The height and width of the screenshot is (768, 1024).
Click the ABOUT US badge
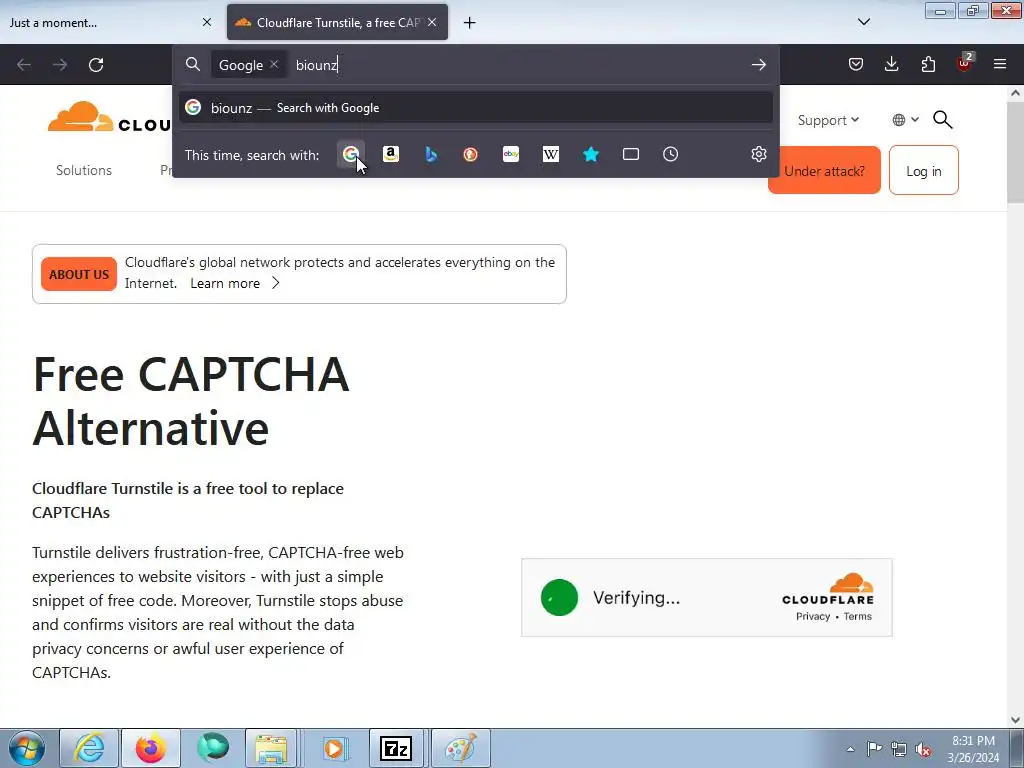(x=78, y=274)
